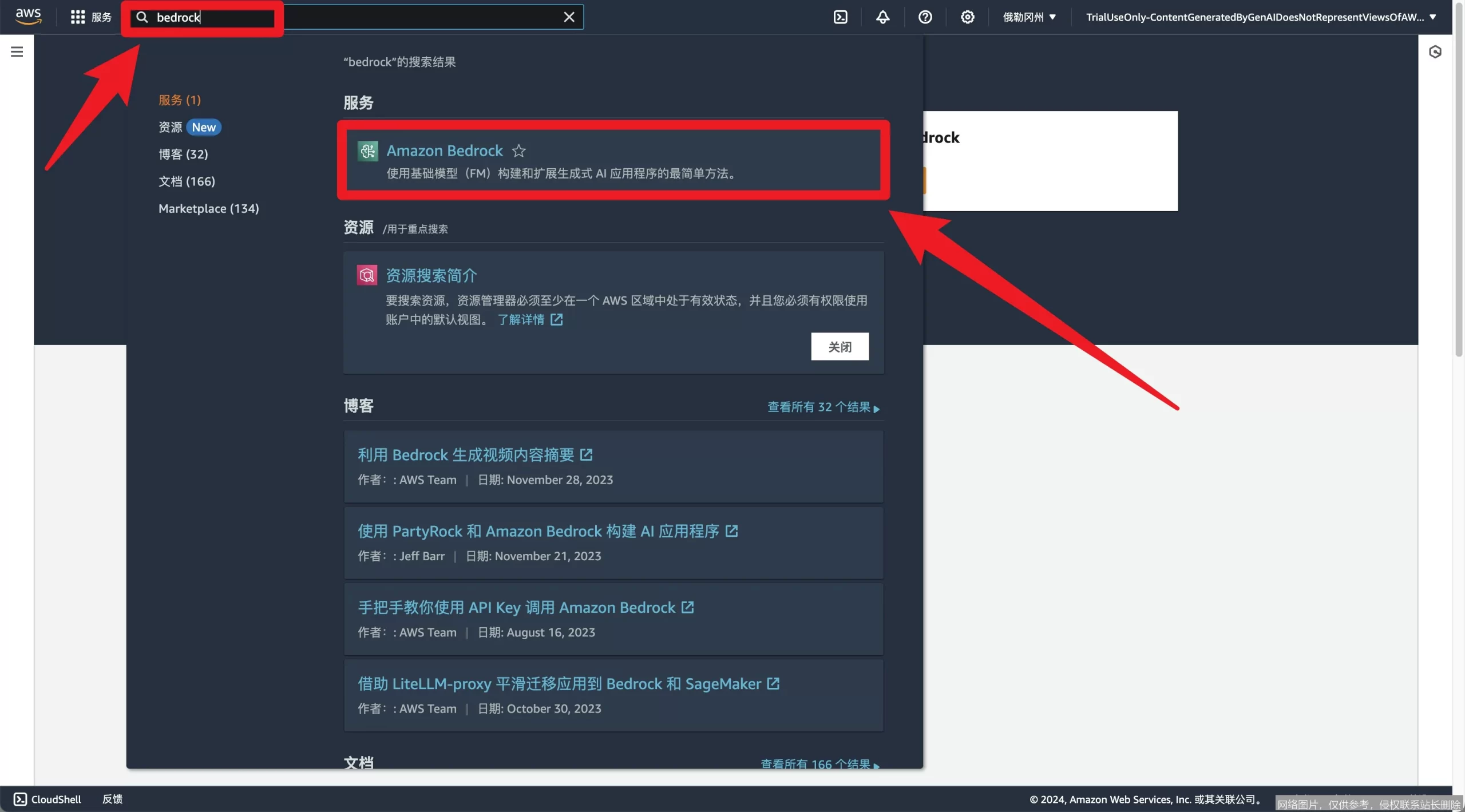Open CloudShell in the footer
The height and width of the screenshot is (812, 1465).
(x=47, y=799)
